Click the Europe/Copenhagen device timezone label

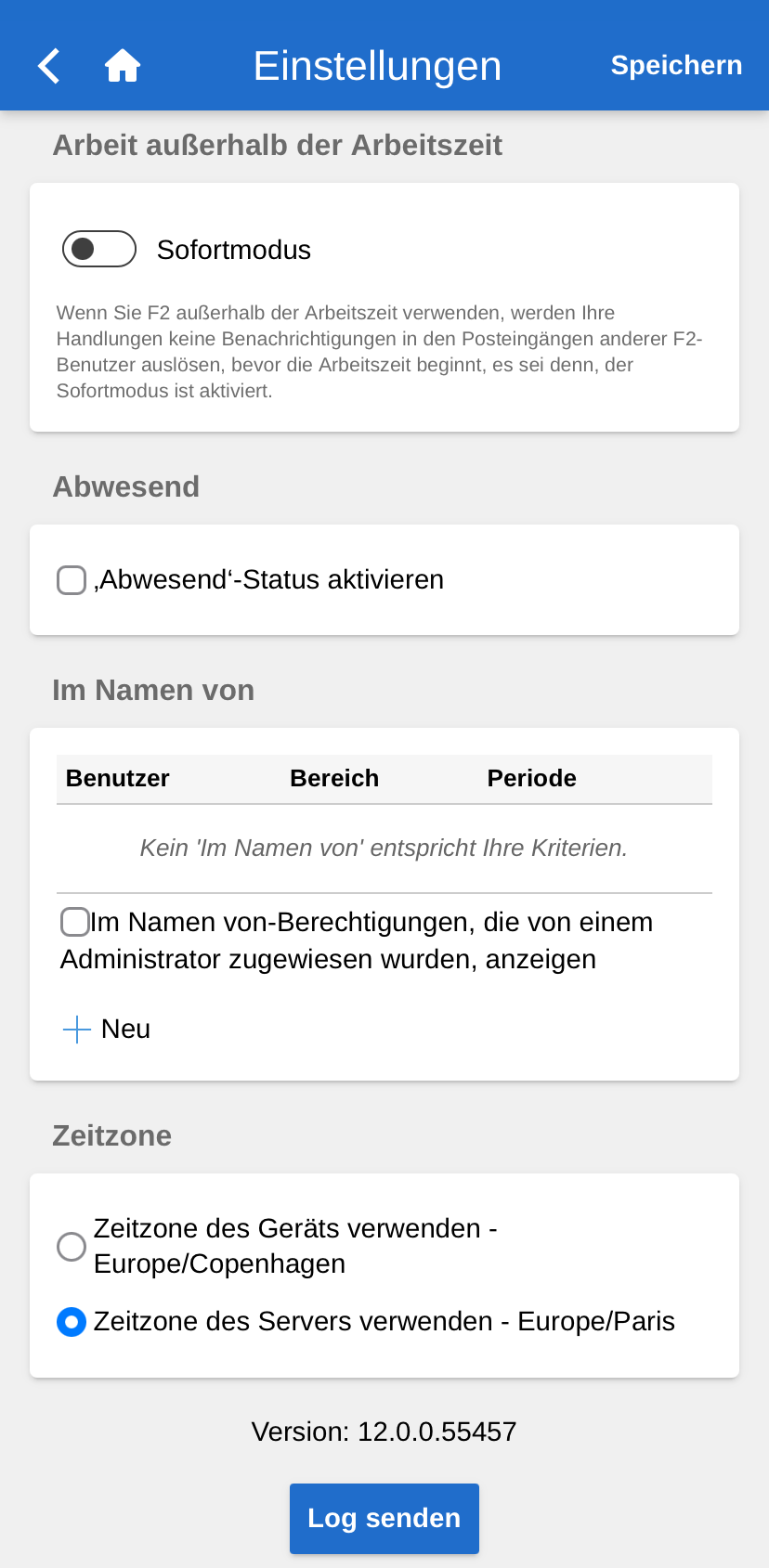pos(219,1263)
